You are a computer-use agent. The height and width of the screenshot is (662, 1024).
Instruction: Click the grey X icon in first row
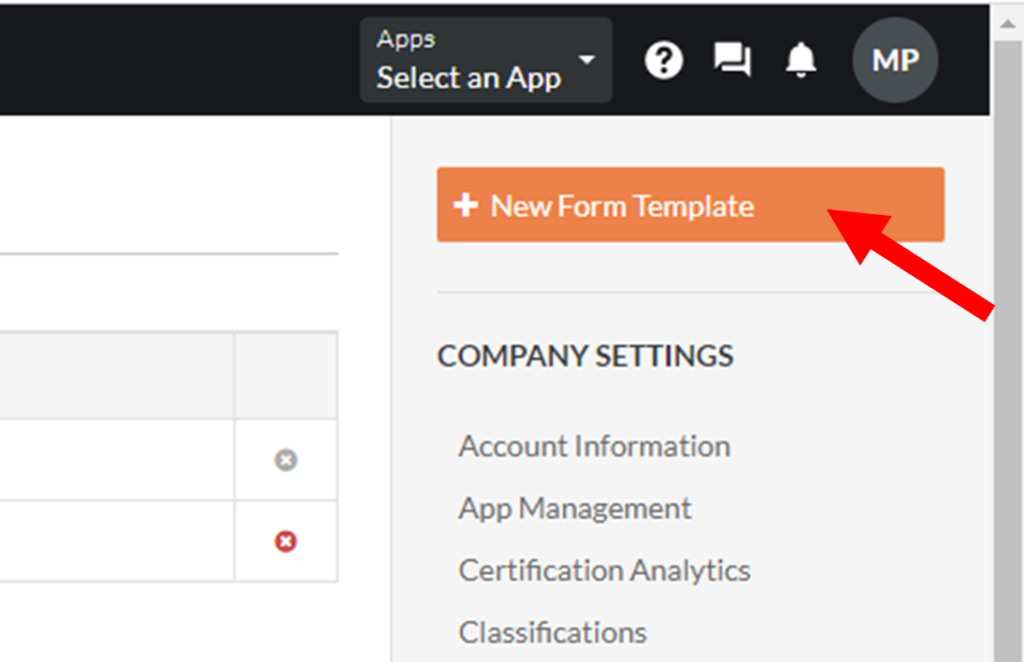click(286, 460)
